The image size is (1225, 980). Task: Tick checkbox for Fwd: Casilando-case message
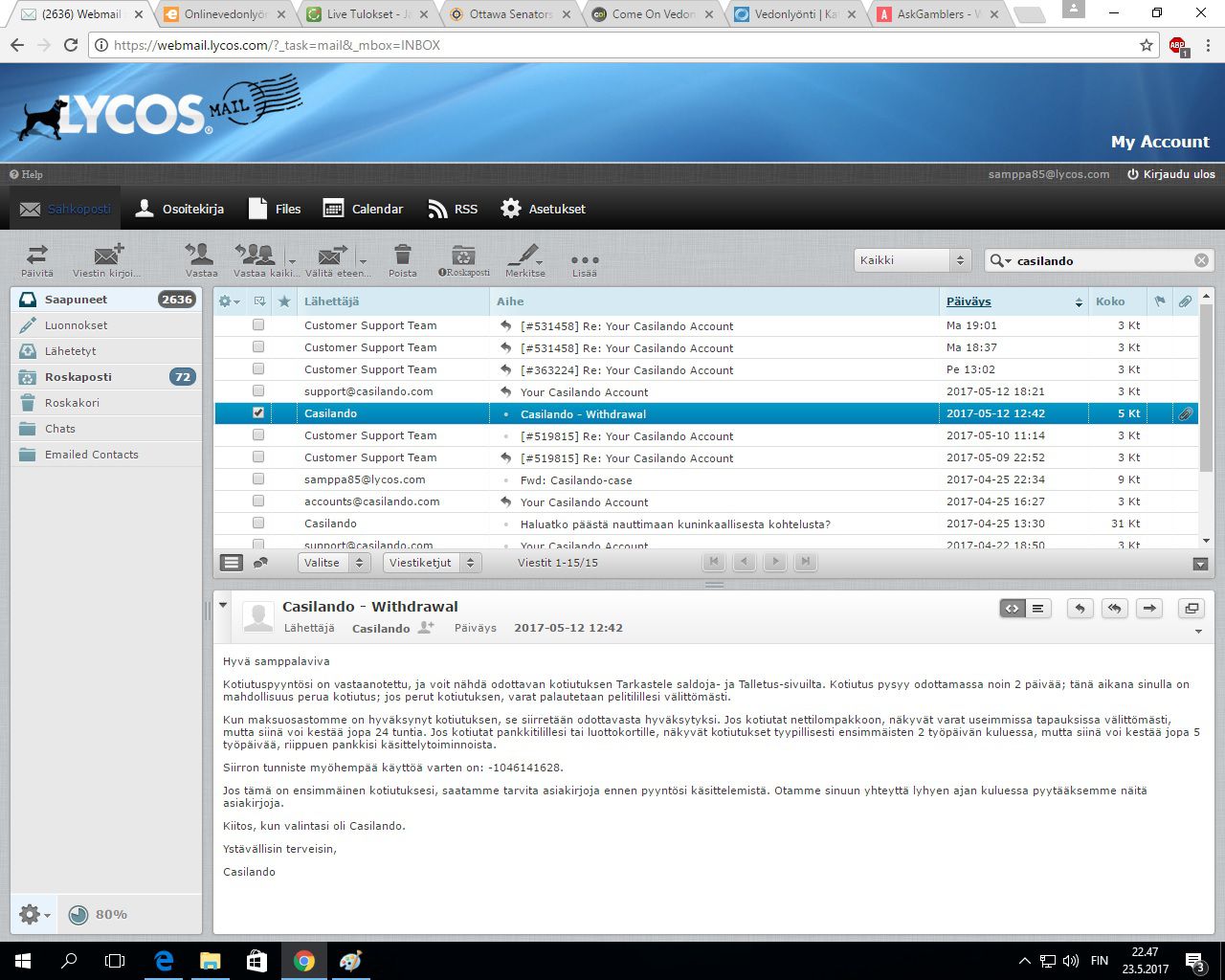point(258,479)
